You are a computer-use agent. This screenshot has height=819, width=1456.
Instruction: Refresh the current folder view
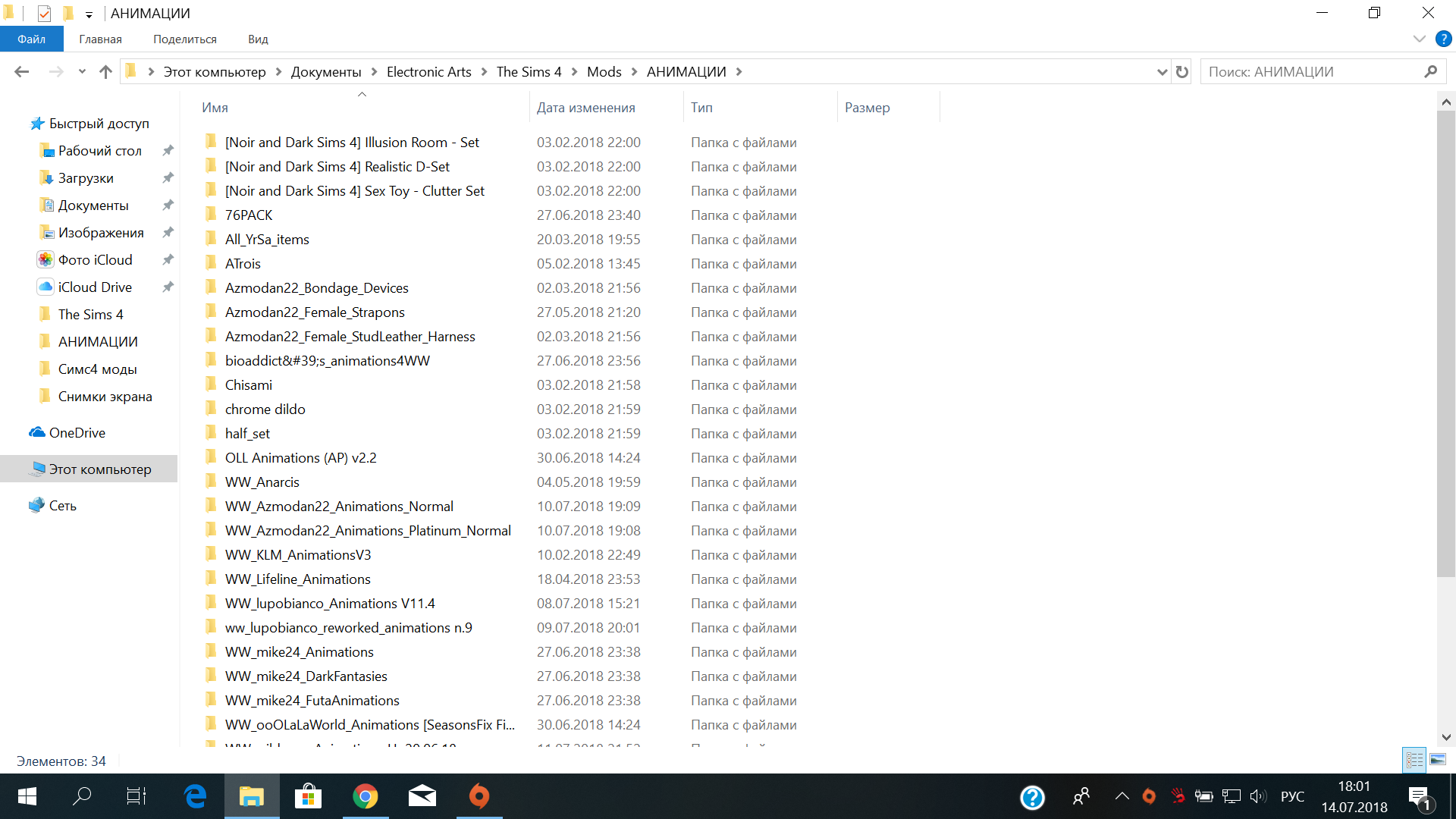[x=1181, y=71]
